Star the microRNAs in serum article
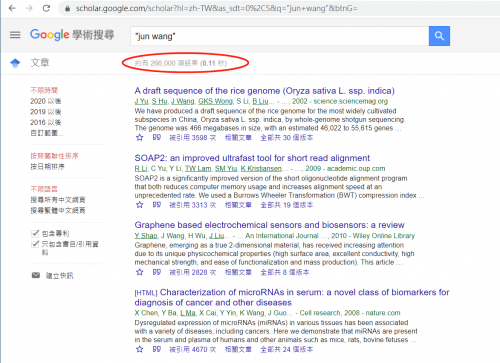This screenshot has width=500, height=363. point(140,349)
